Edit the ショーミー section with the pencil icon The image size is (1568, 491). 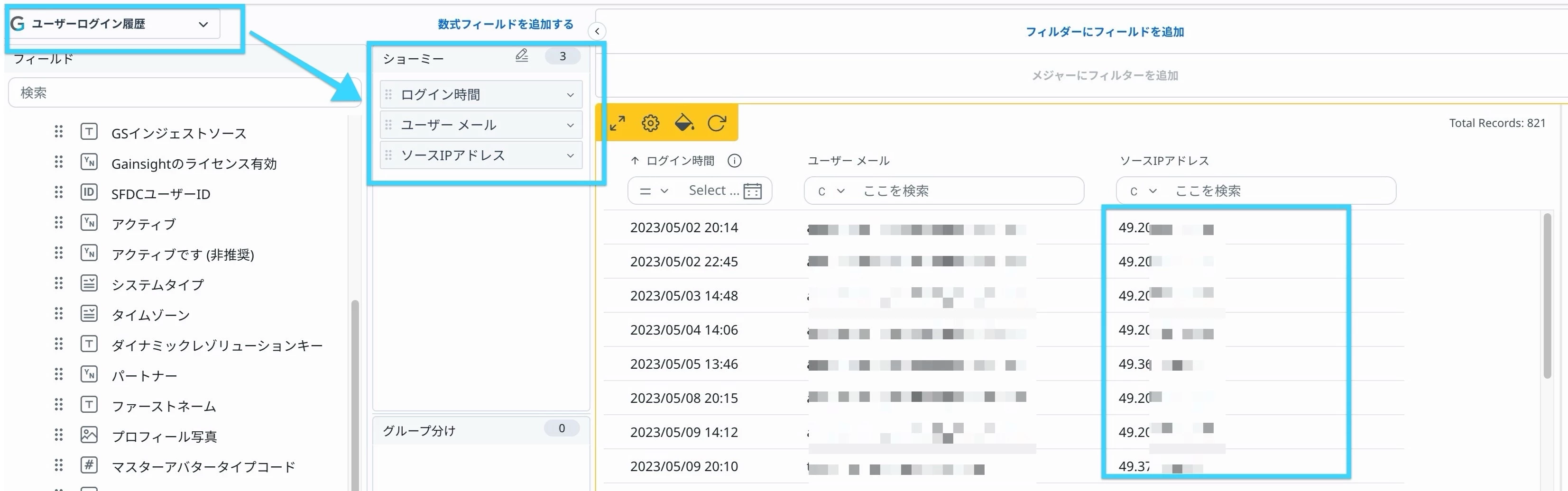tap(522, 55)
